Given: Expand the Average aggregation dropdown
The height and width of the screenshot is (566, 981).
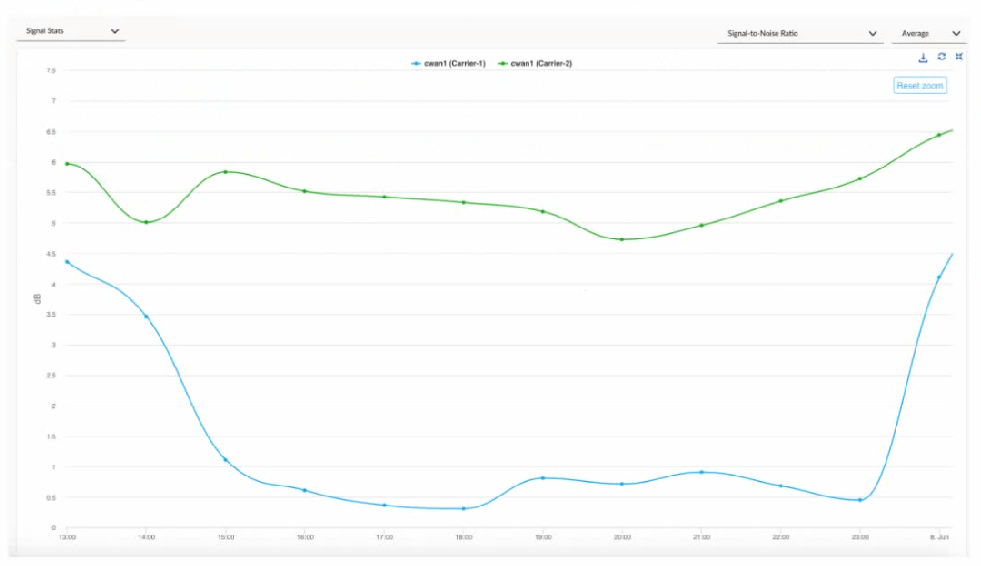Looking at the screenshot, I should pyautogui.click(x=930, y=34).
